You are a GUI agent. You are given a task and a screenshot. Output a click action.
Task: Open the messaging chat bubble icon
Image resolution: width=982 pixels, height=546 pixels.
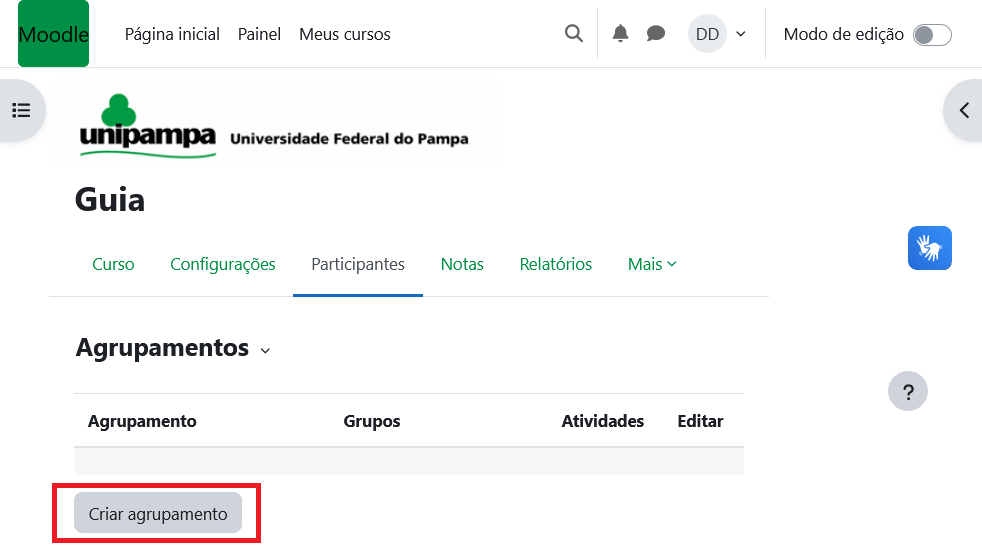tap(656, 34)
